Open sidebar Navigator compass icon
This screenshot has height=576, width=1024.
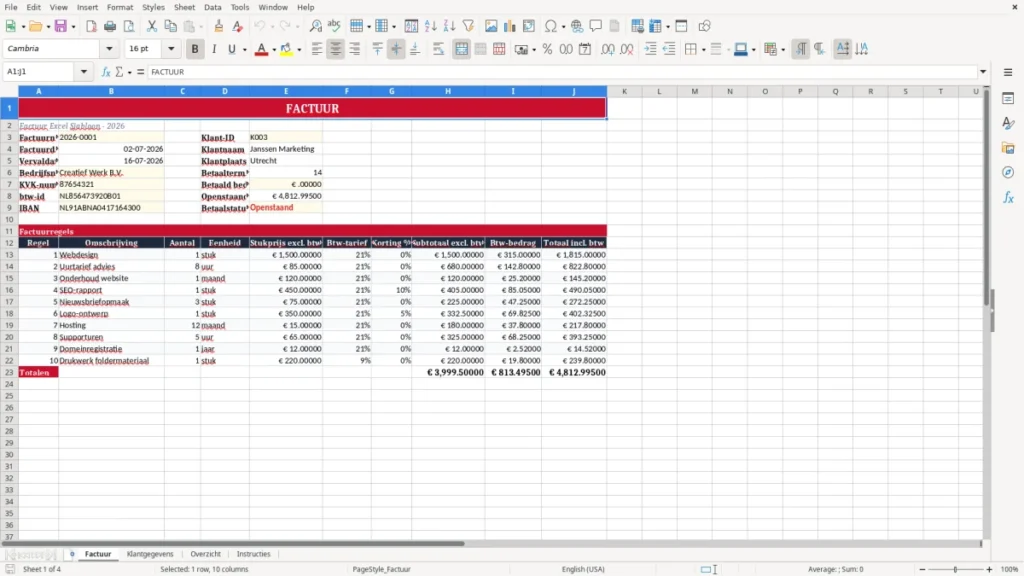tap(1008, 172)
